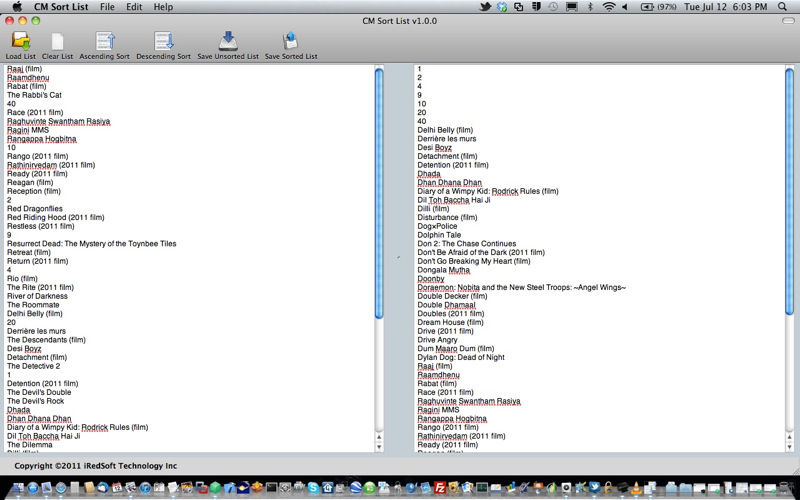800x500 pixels.
Task: Select 'Resurrect Dead: The Mystery of the Toynbee Tiles'
Action: 92,243
